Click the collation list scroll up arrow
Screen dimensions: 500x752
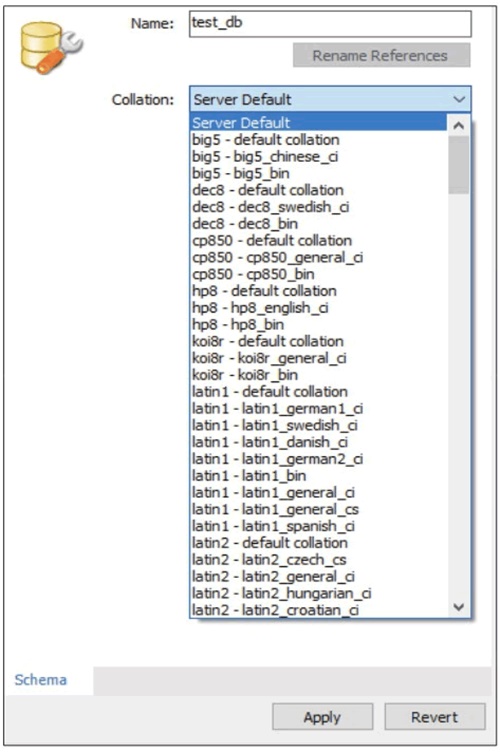[459, 126]
